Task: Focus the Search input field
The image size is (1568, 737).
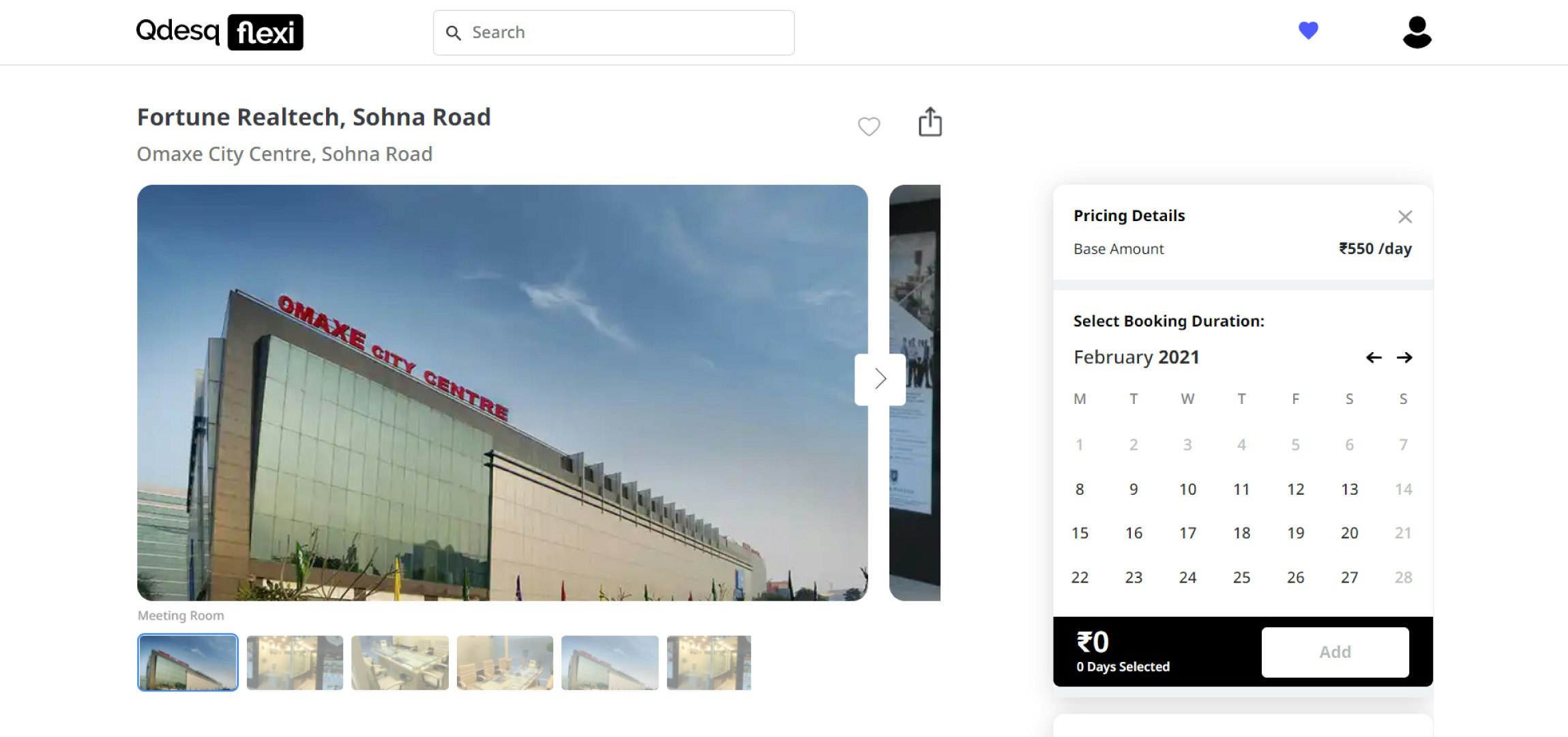Action: point(627,33)
